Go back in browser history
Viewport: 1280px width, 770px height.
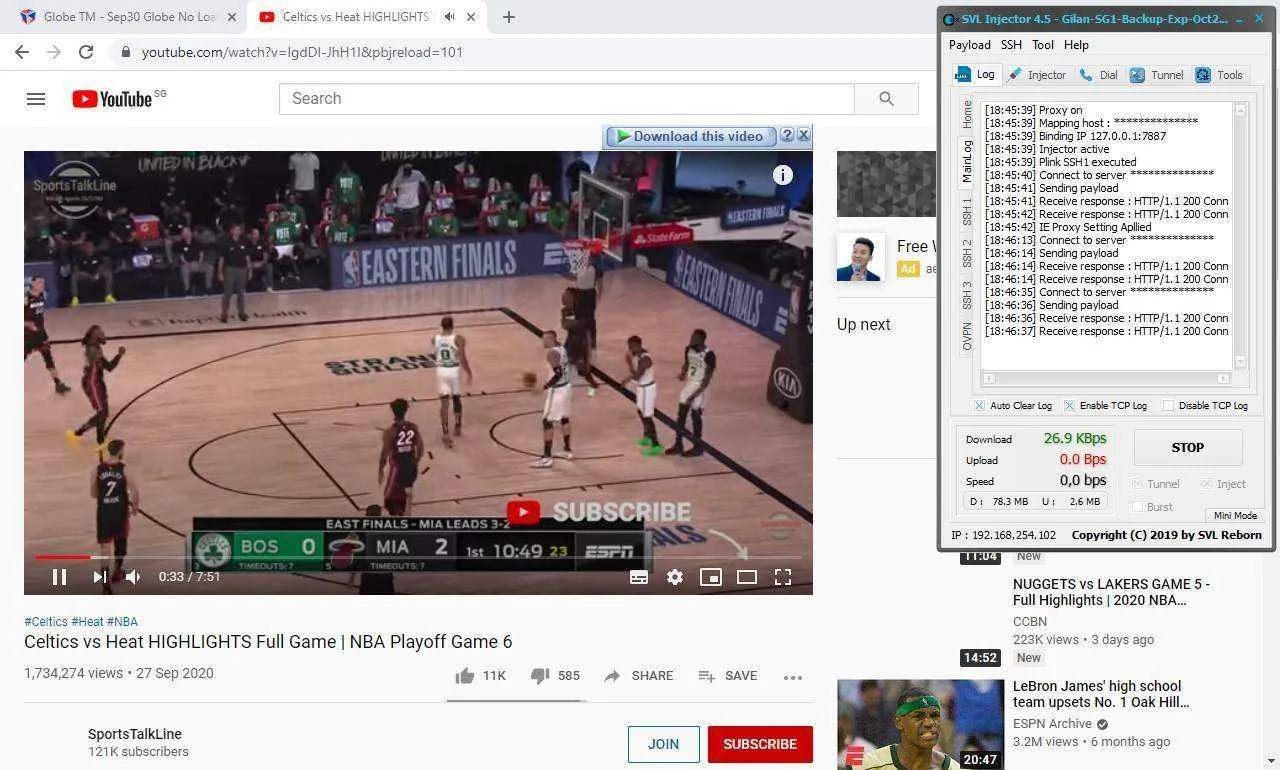[22, 52]
